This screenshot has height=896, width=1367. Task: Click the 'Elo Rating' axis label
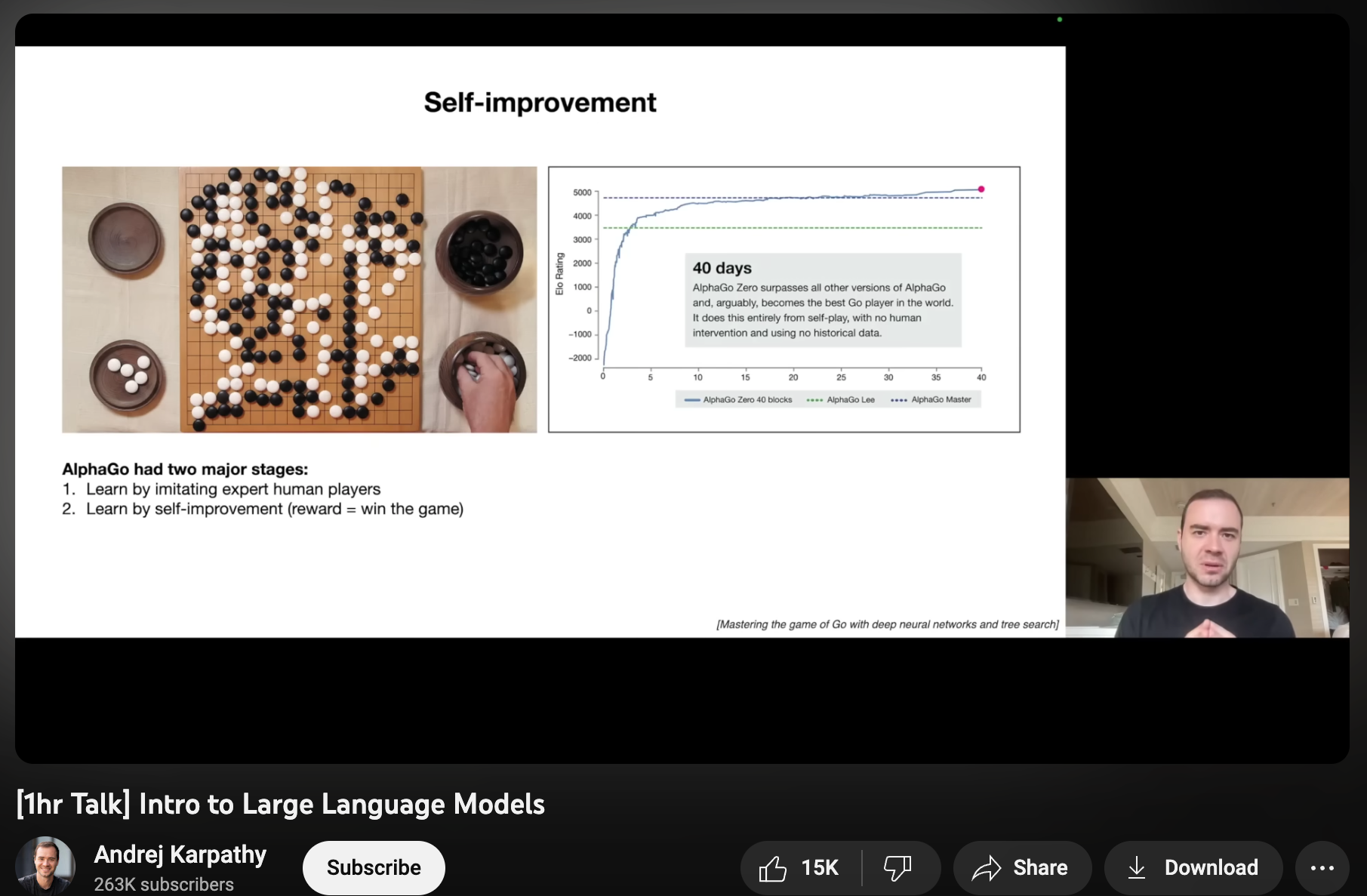(x=559, y=274)
